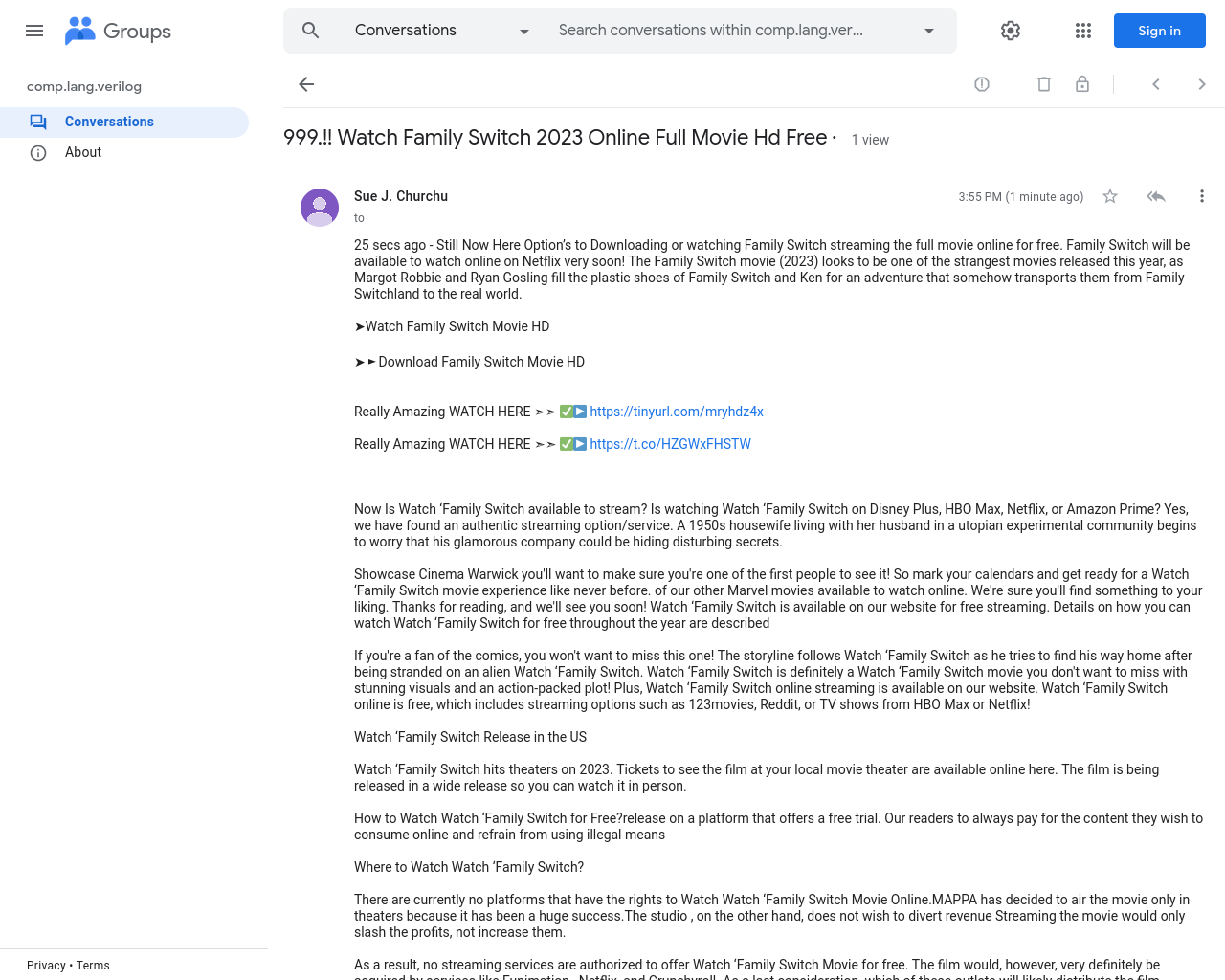Go to the next conversation chevron
Viewport: 1225px width, 980px height.
tap(1202, 84)
